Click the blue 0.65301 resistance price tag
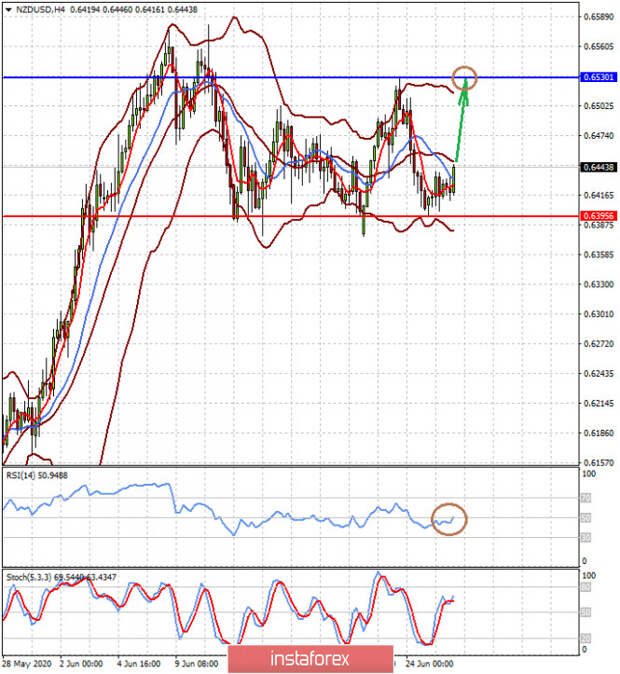 point(599,77)
